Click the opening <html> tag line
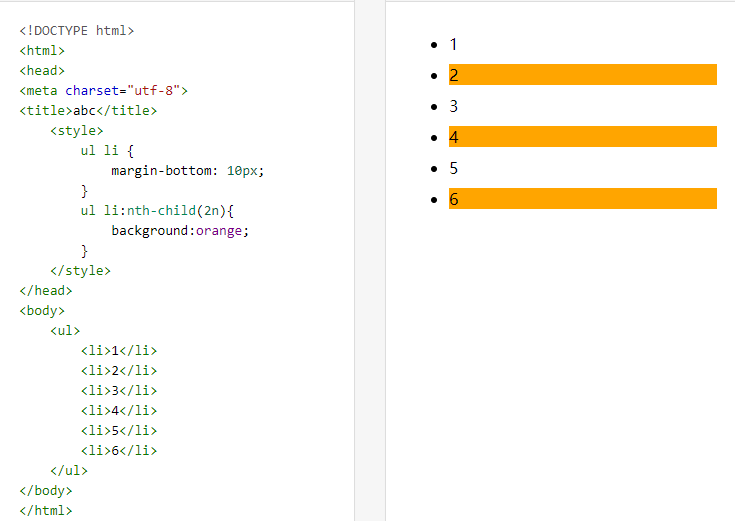 42,51
